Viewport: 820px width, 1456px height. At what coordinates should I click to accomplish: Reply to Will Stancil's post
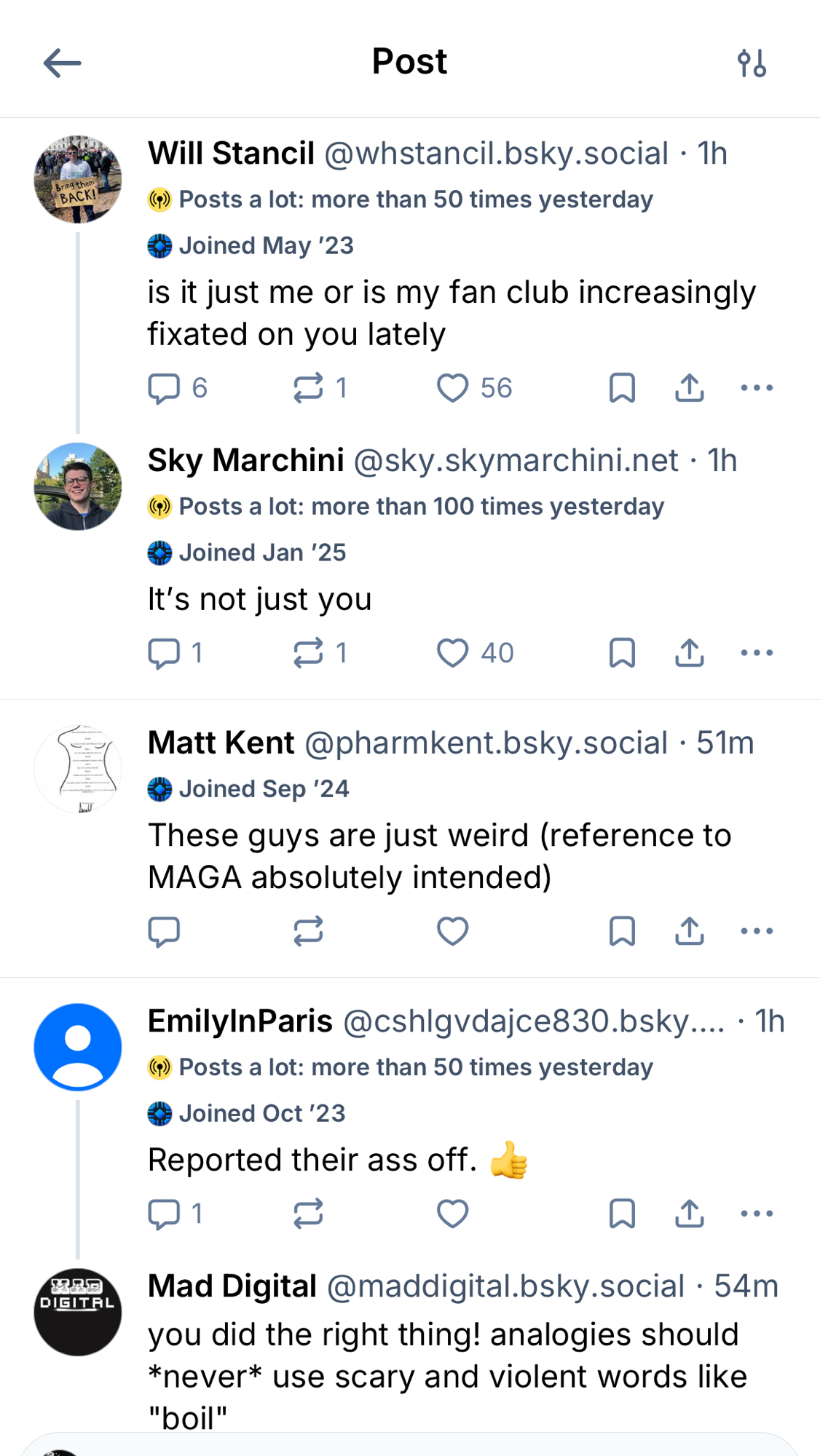coord(164,388)
